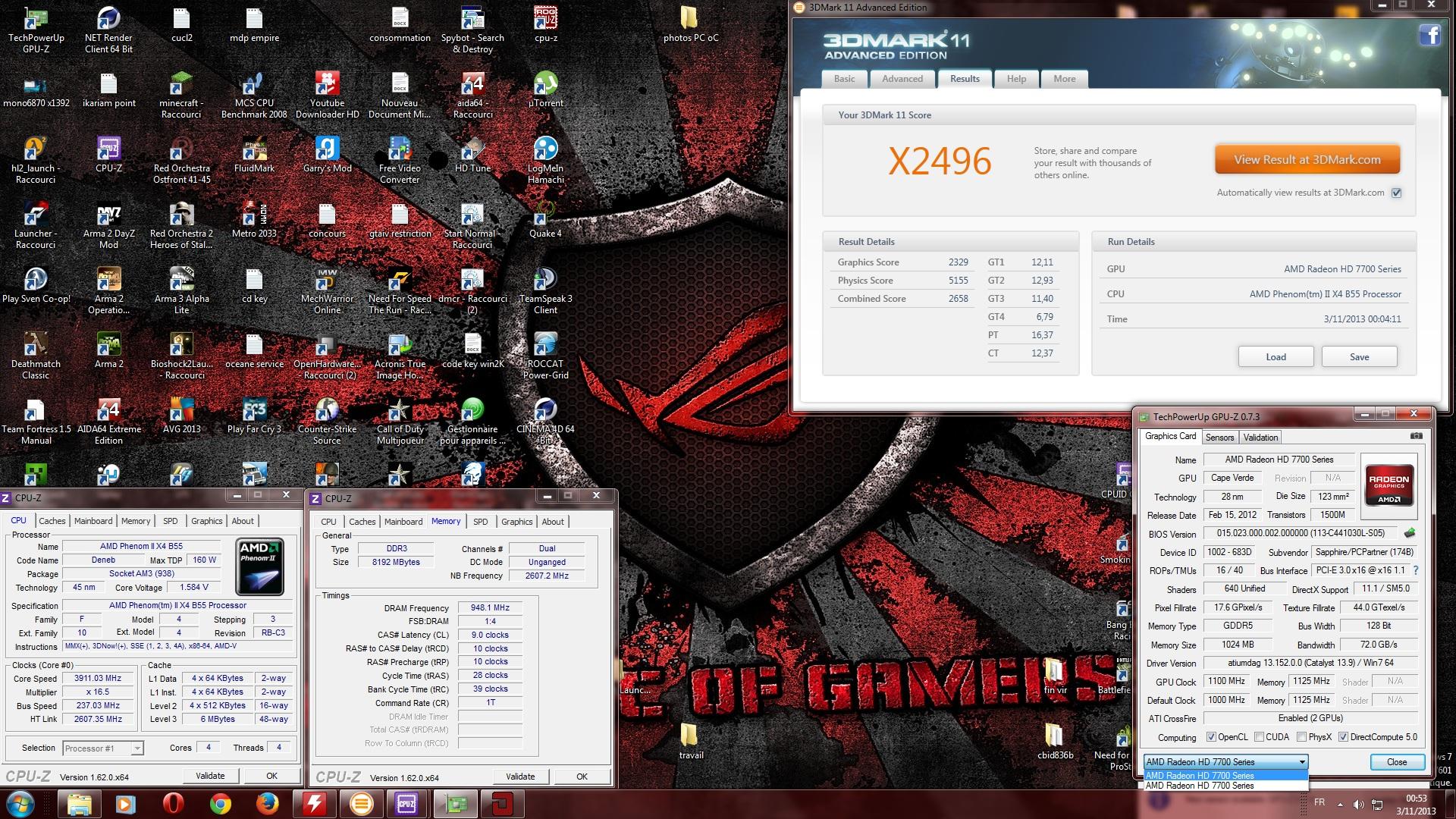Open SPD tab in CPU-Z Memory window
1456x819 pixels.
click(x=481, y=522)
